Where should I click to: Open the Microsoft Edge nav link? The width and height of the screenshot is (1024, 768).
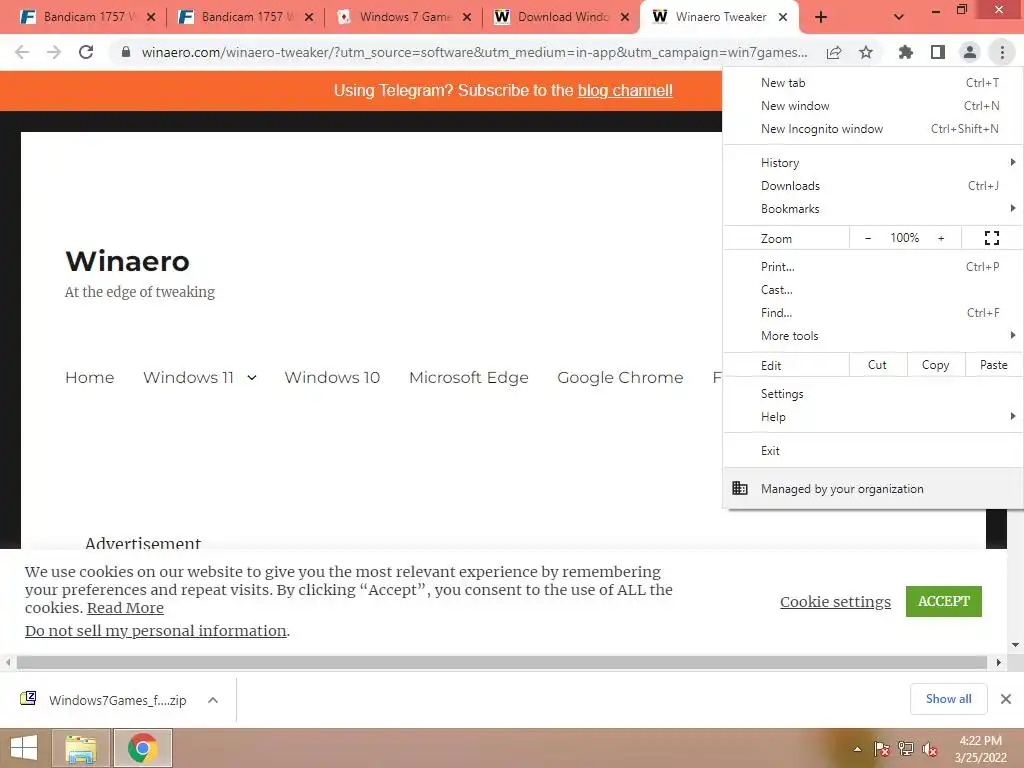tap(469, 377)
